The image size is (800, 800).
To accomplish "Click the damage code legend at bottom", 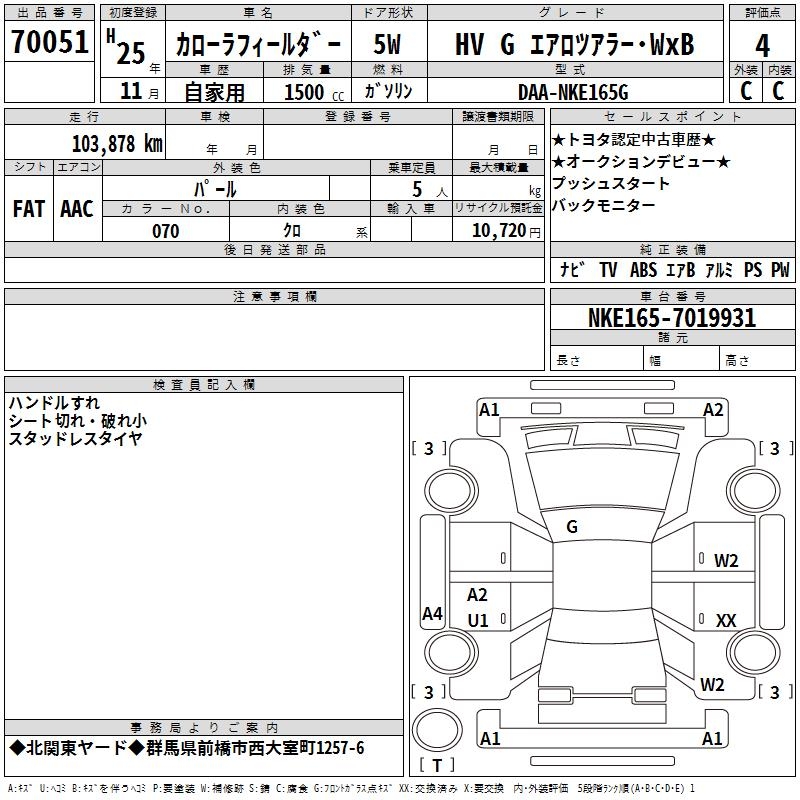I will [351, 788].
